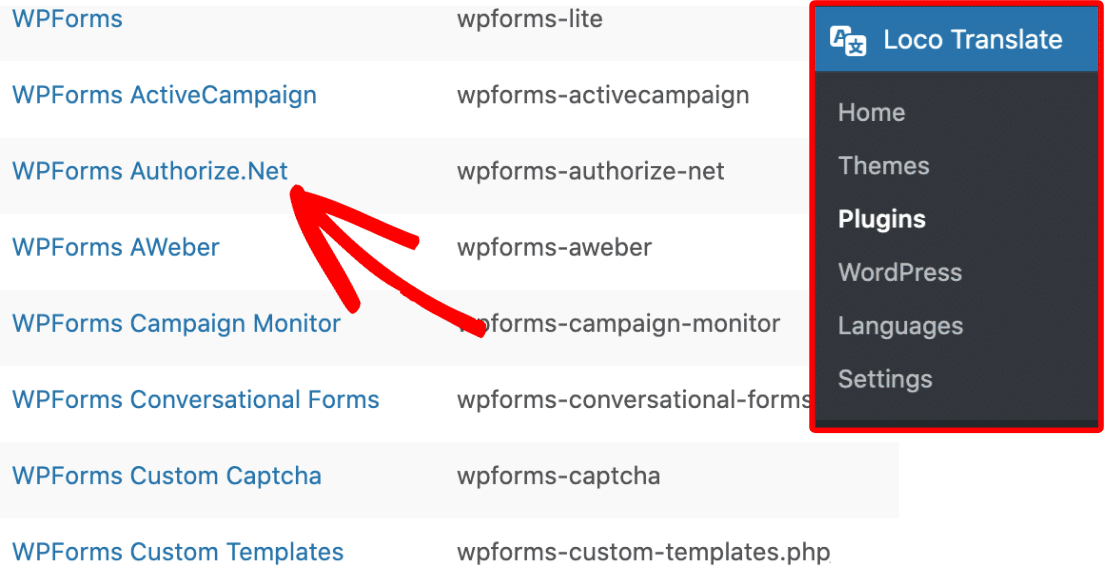Open the Loco Translate header banner
Image resolution: width=1116 pixels, height=587 pixels.
955,40
